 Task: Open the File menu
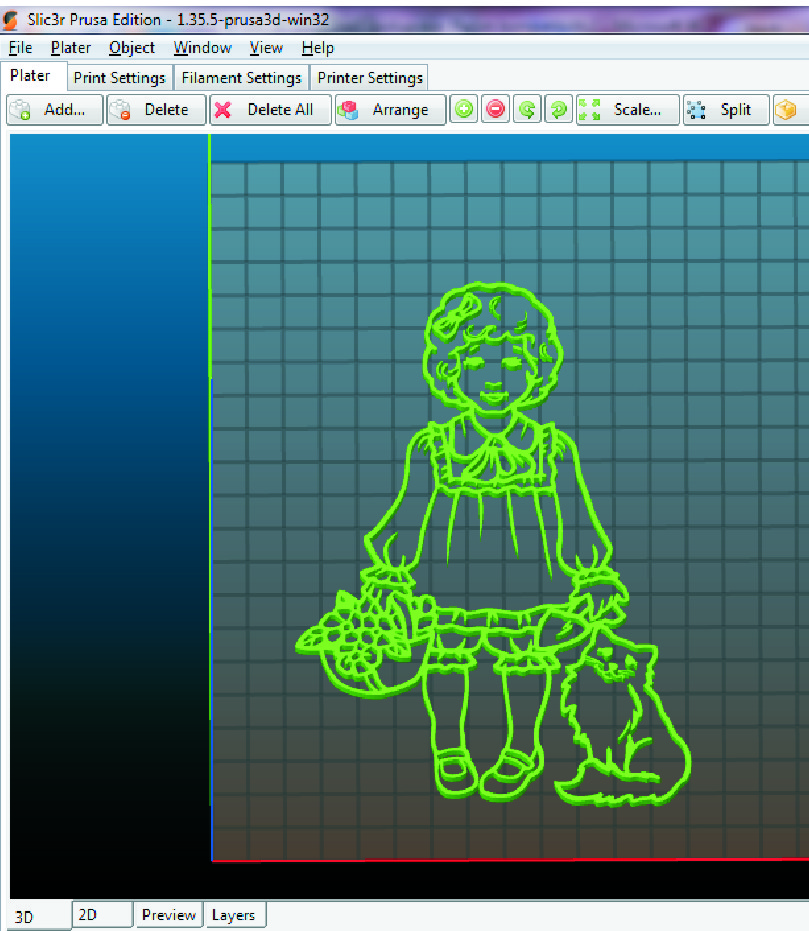click(x=20, y=48)
